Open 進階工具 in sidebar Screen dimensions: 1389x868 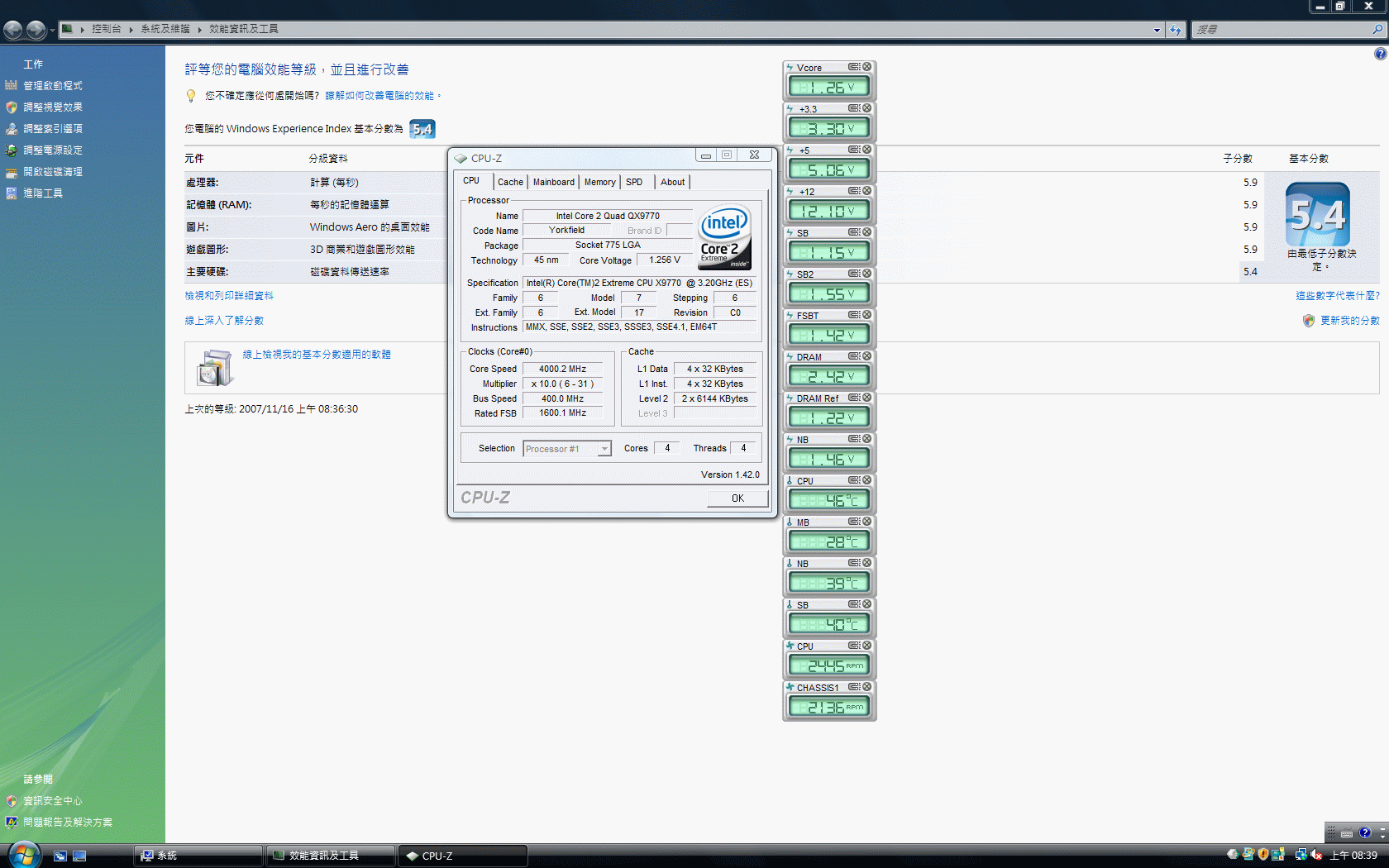[43, 193]
